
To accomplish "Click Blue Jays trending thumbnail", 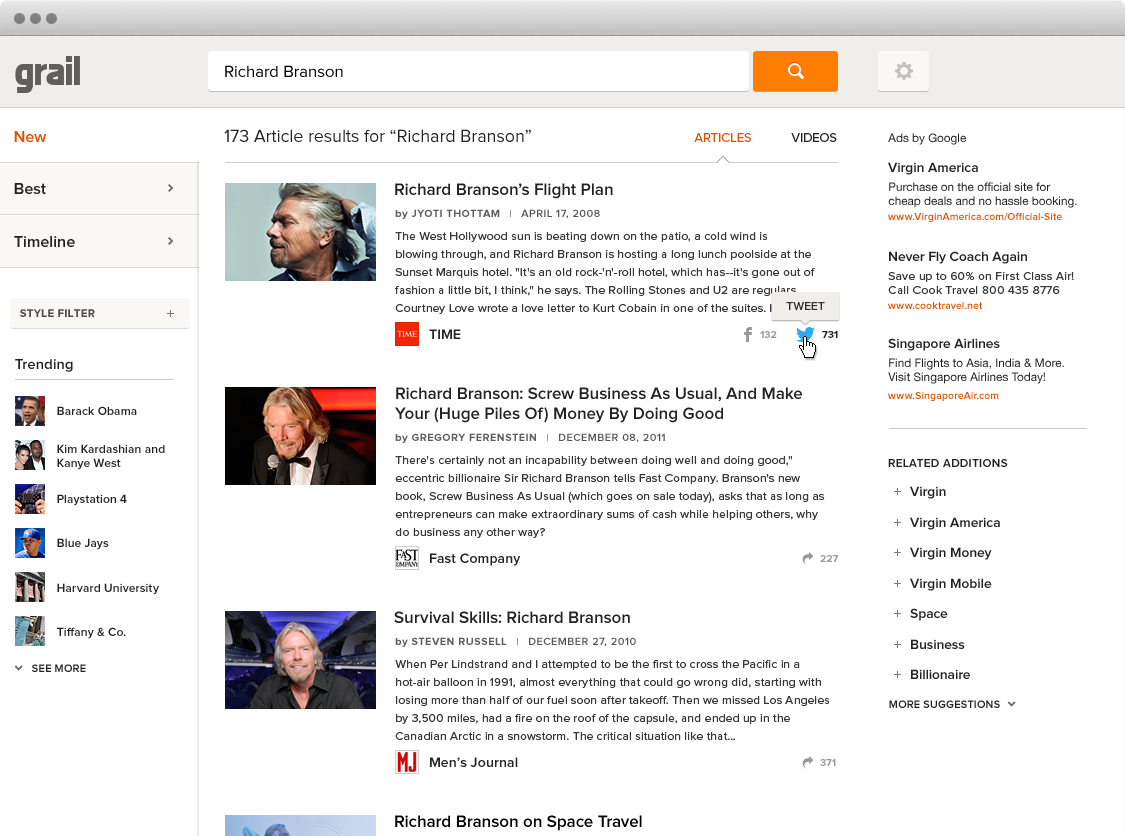I will tap(29, 543).
